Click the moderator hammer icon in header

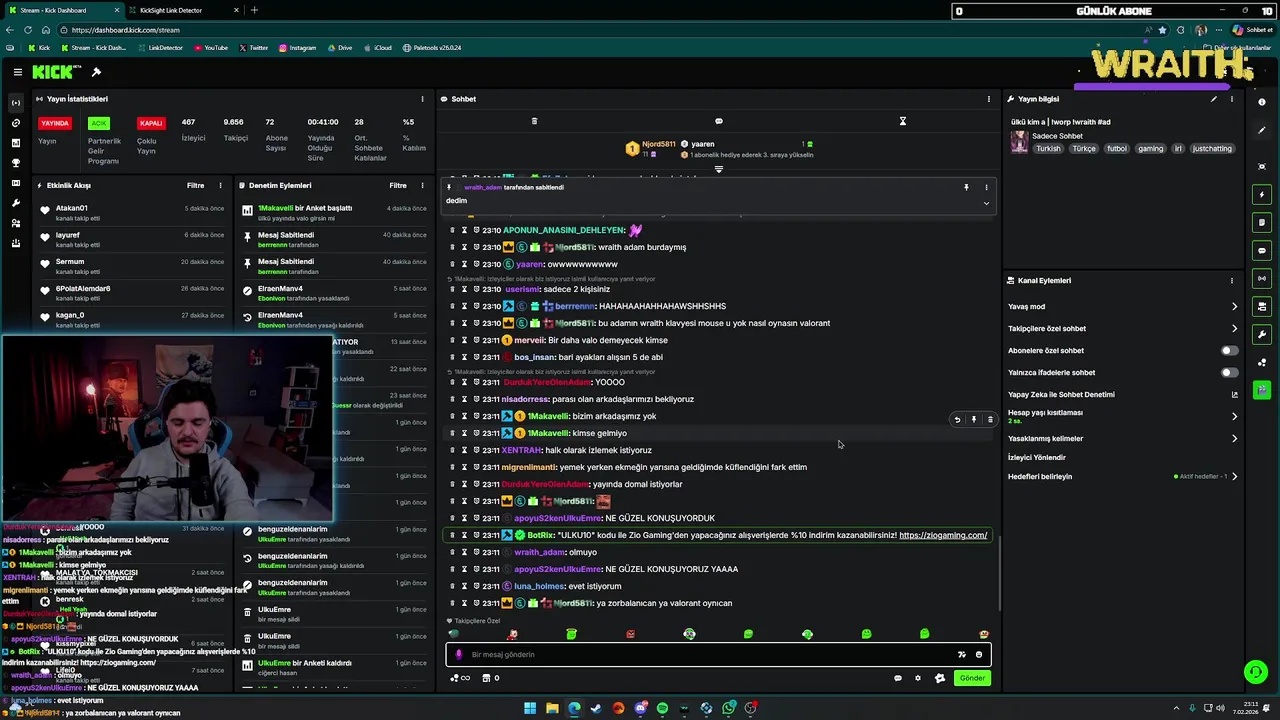pos(96,72)
